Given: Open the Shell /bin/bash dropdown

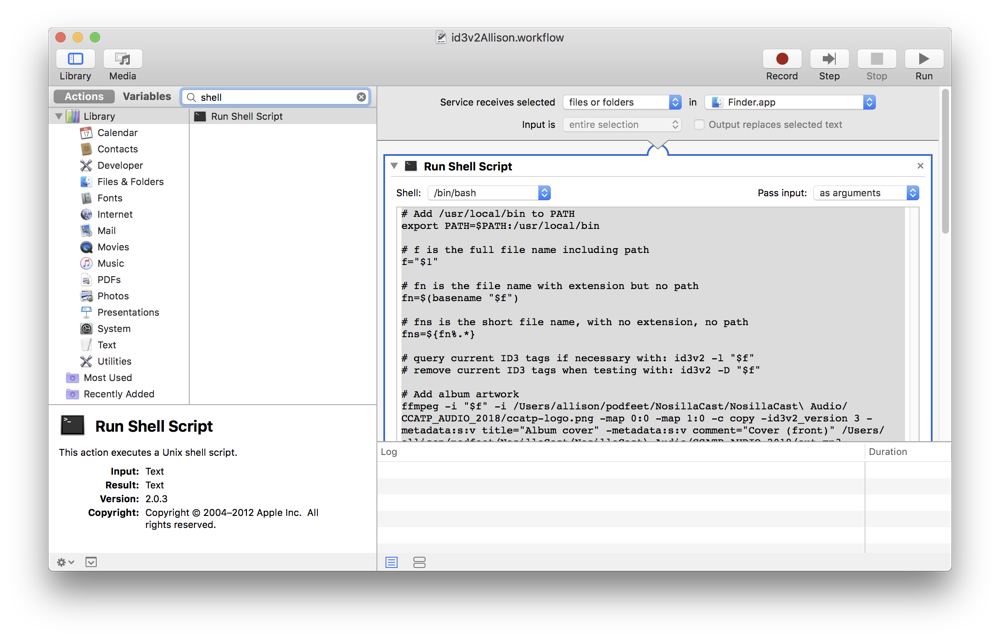Looking at the screenshot, I should pos(489,193).
